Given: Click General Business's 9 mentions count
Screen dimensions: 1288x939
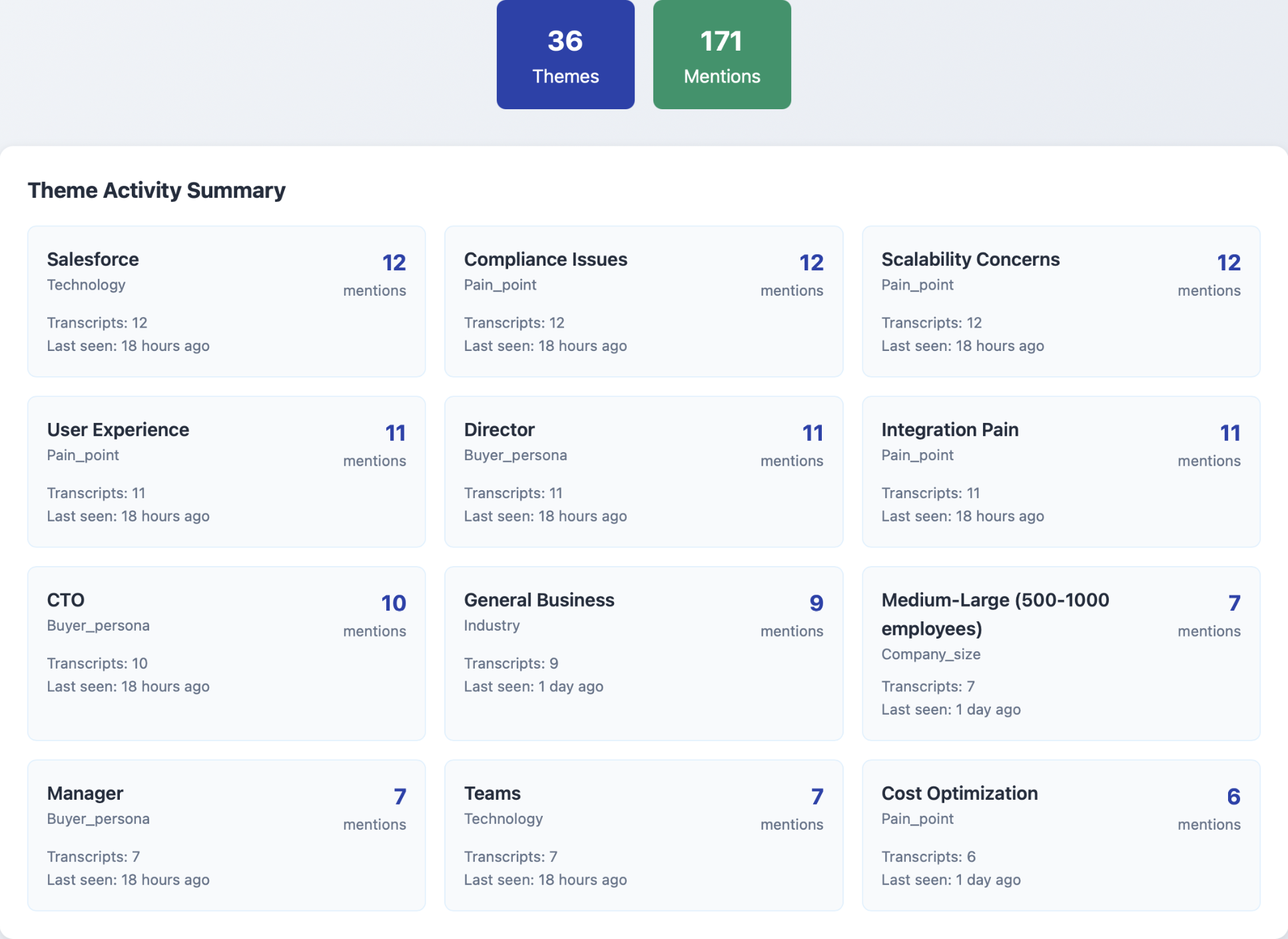Looking at the screenshot, I should [816, 603].
